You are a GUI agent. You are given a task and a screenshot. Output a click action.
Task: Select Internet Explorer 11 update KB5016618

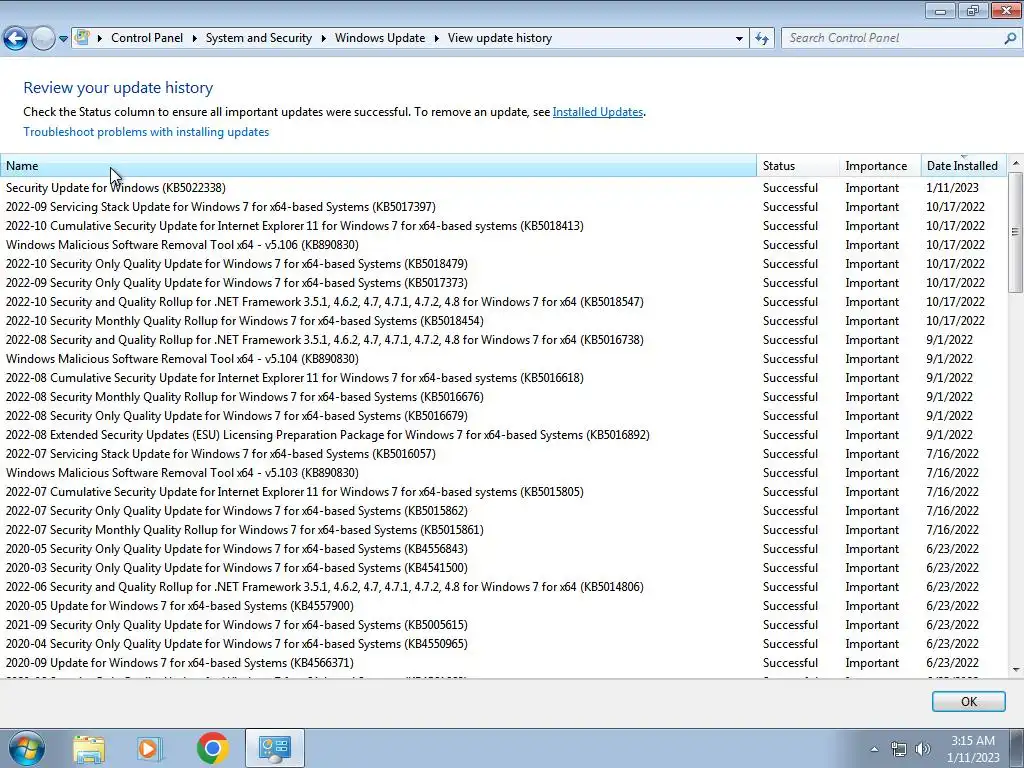coord(503,377)
